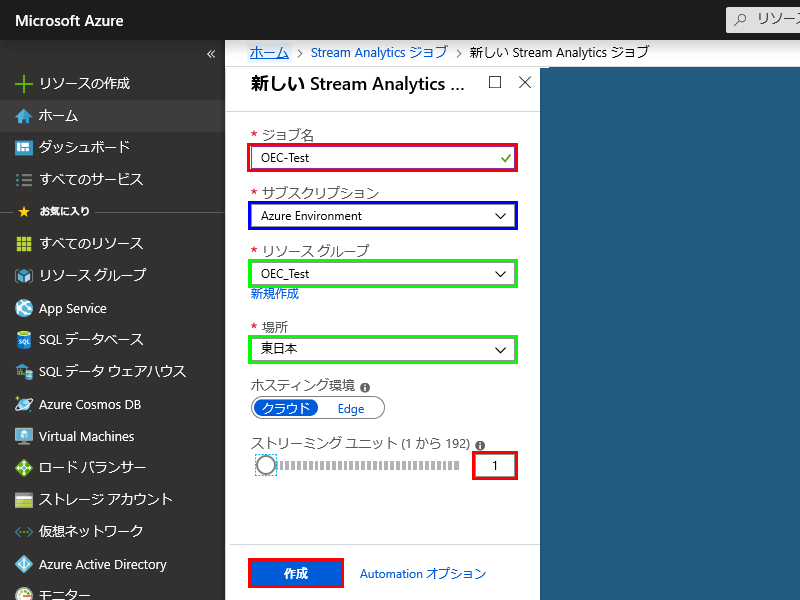
Task: Click the dashboard icon in the sidebar
Action: 23,147
